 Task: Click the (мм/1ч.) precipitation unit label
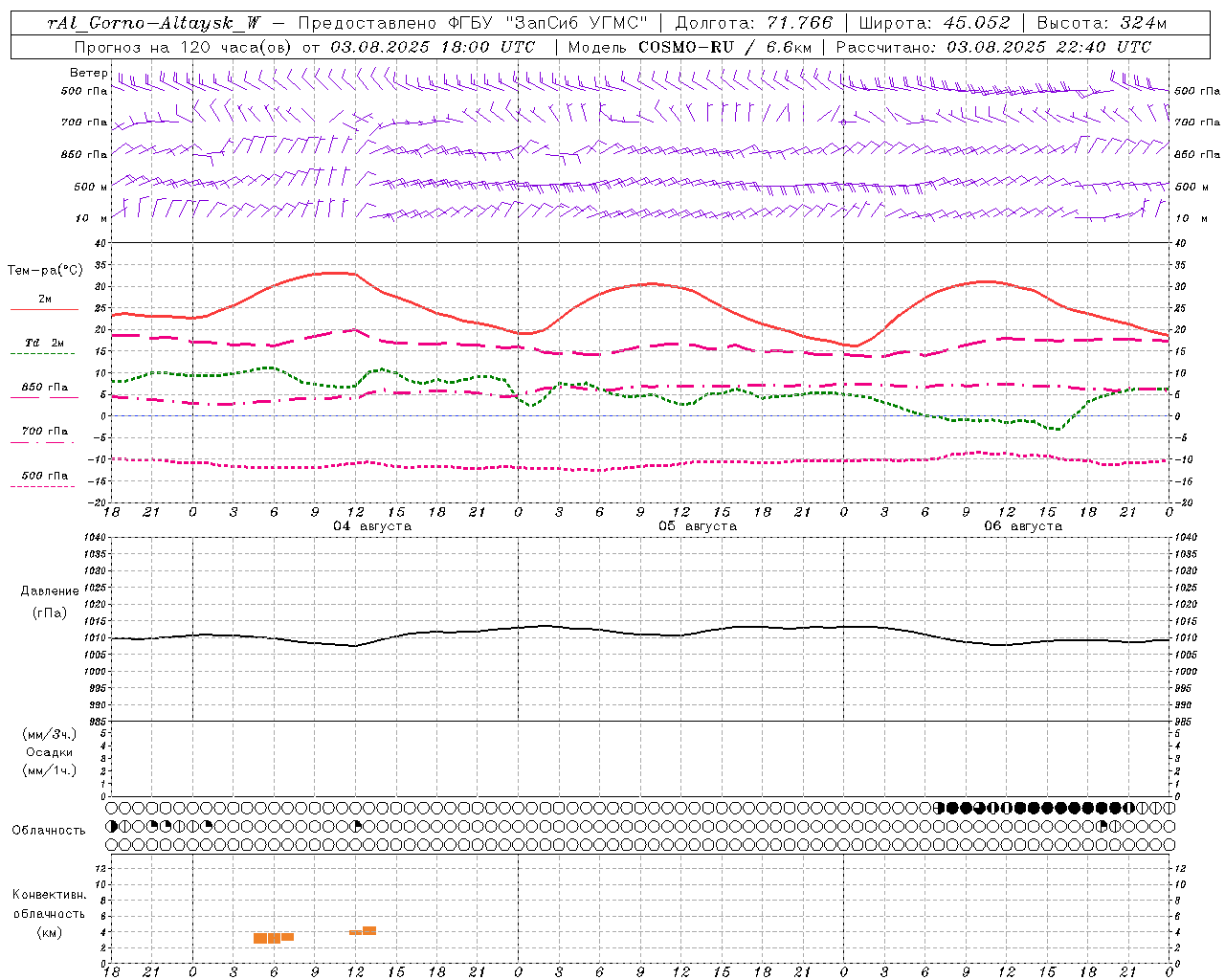tap(50, 770)
